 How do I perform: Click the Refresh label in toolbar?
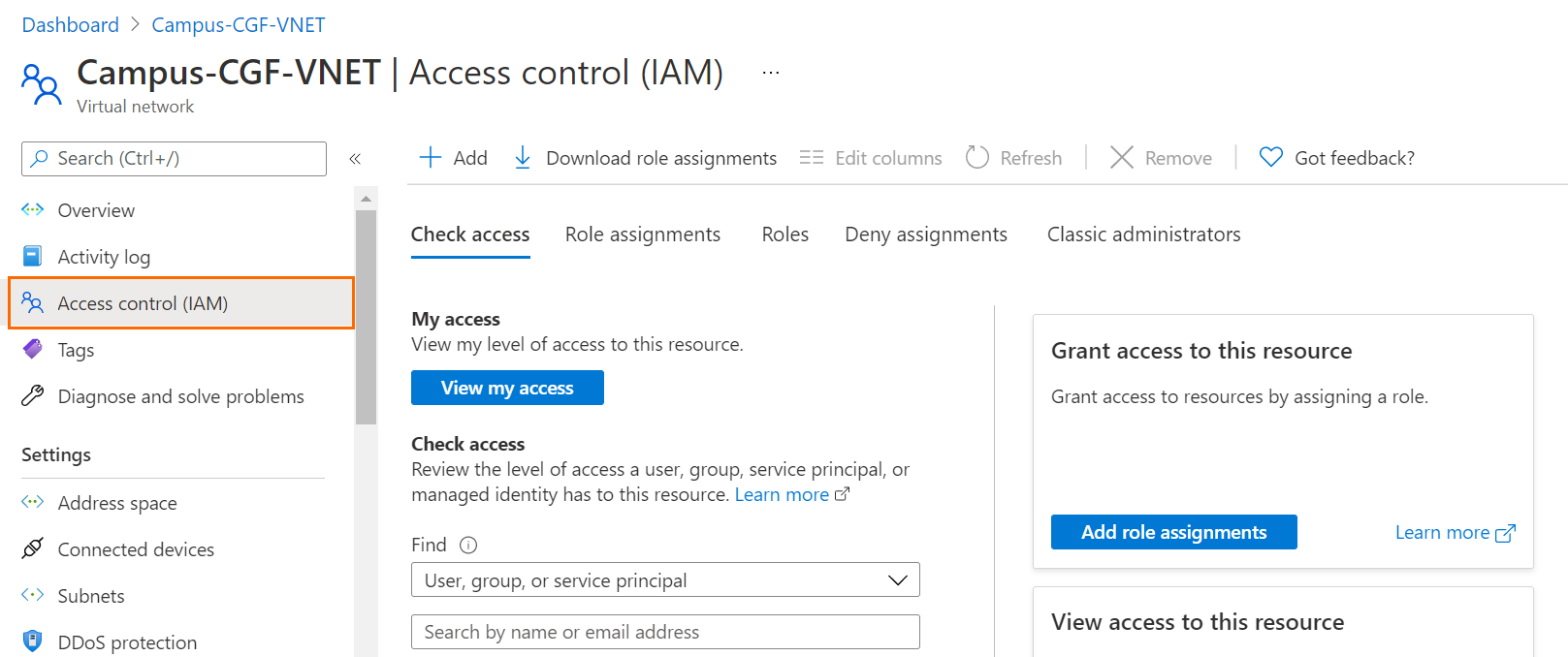tap(1031, 158)
